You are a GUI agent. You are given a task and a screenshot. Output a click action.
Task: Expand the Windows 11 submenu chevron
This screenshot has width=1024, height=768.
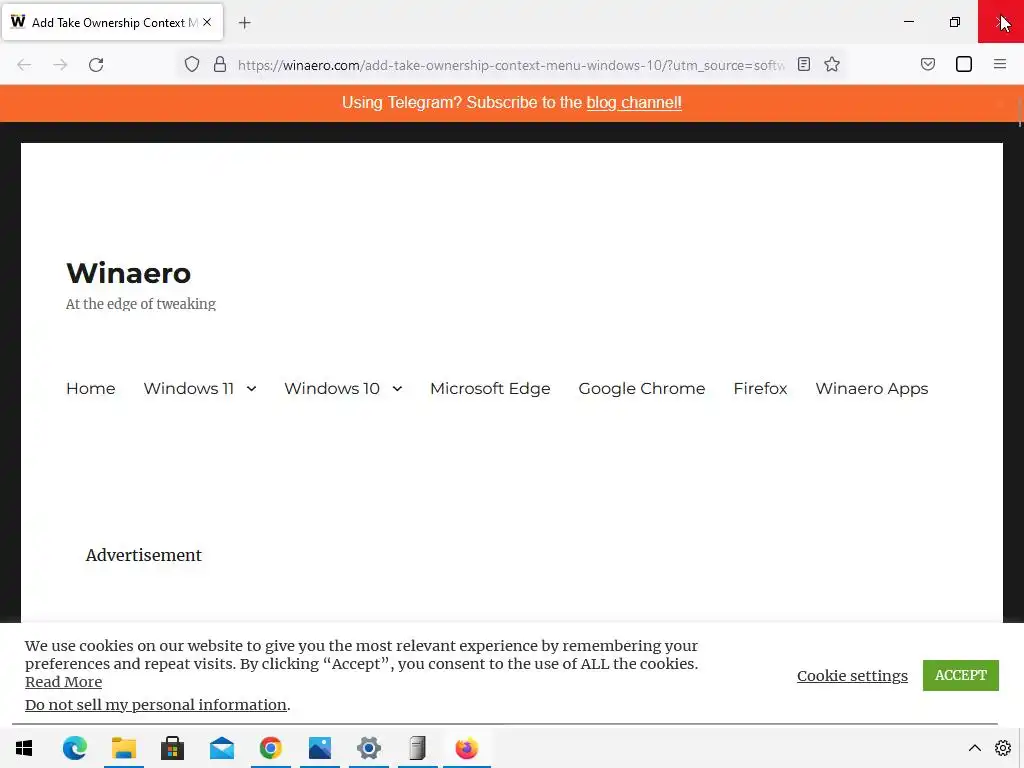point(251,389)
